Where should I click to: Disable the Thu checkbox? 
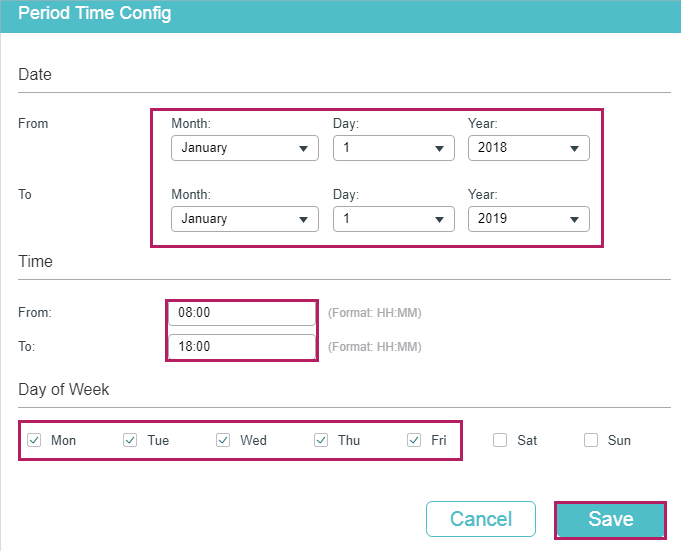coord(321,440)
